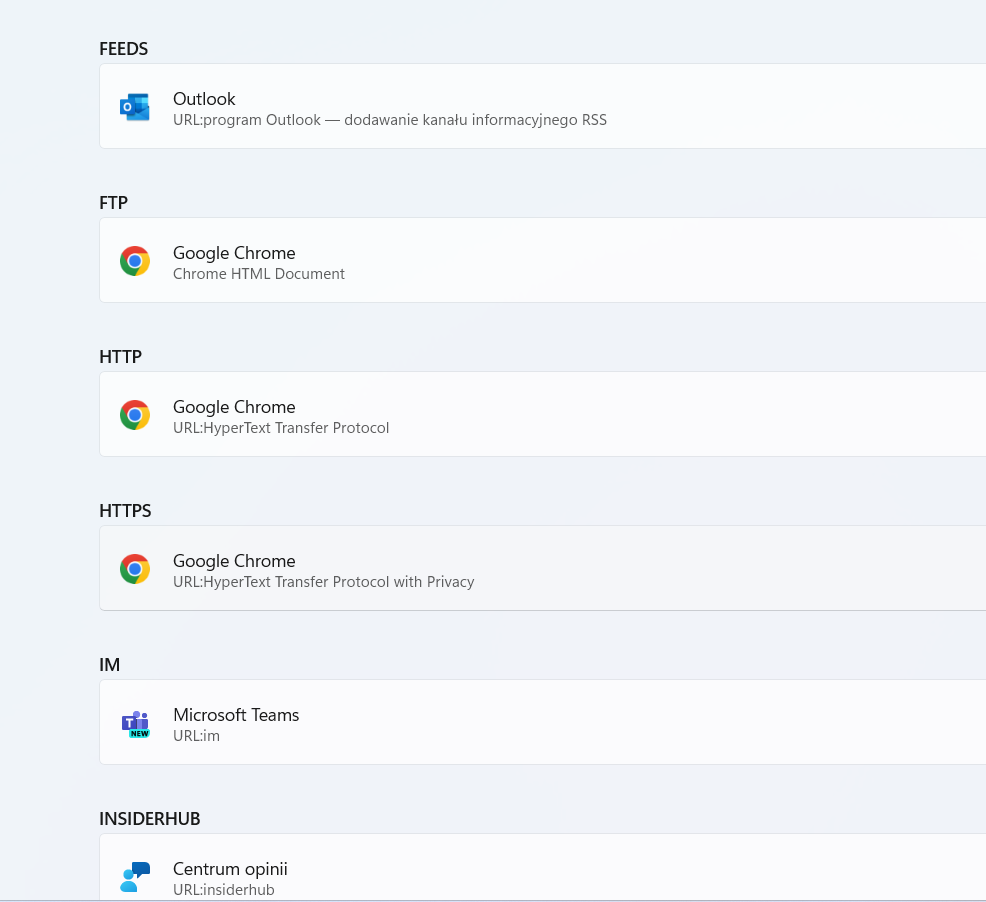Image resolution: width=986 pixels, height=902 pixels.
Task: Click the Outlook icon under FEEDS
Action: (x=135, y=107)
